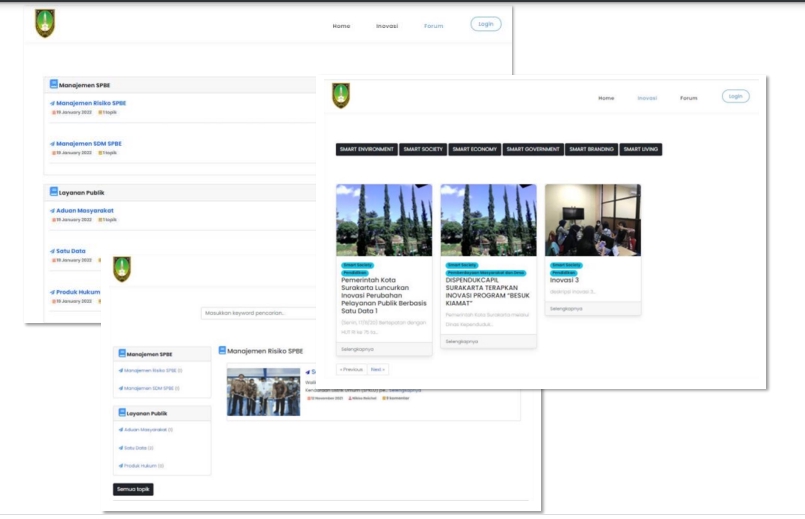805x519 pixels.
Task: Open Manajemen Risiko SPBE forum topic in Forum window
Action: [x=91, y=103]
